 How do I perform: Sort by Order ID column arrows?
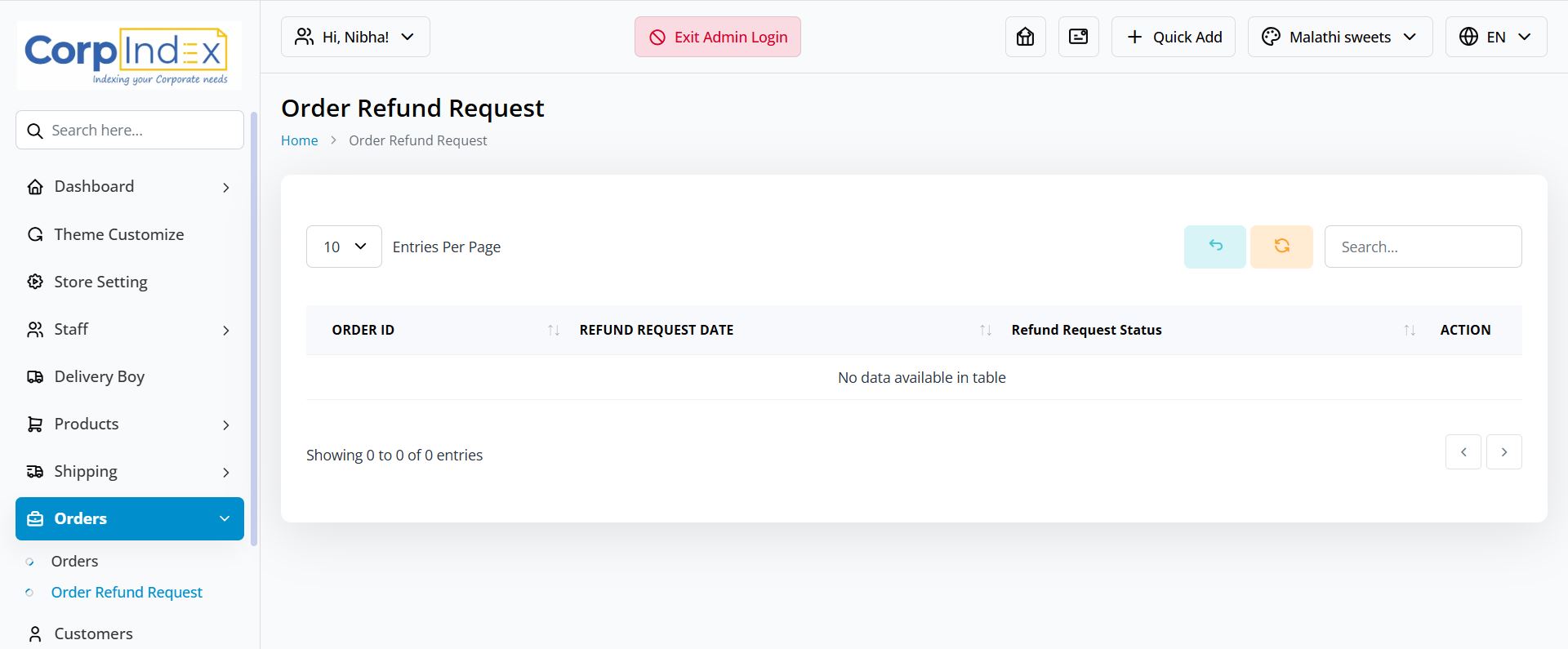point(553,330)
